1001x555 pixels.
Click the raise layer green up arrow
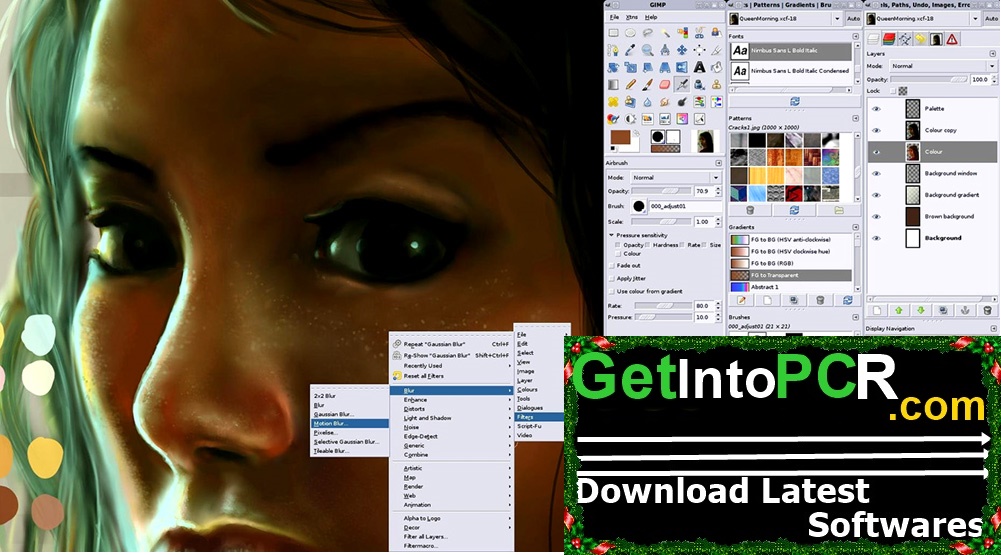[x=899, y=310]
